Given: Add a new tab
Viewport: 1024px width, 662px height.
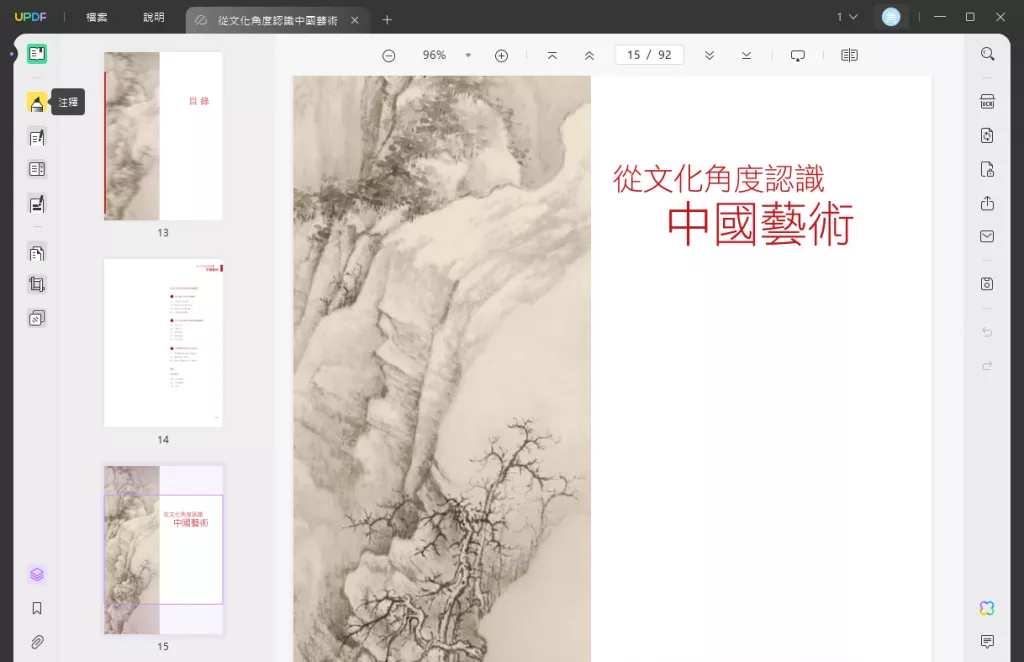Looking at the screenshot, I should [x=387, y=20].
